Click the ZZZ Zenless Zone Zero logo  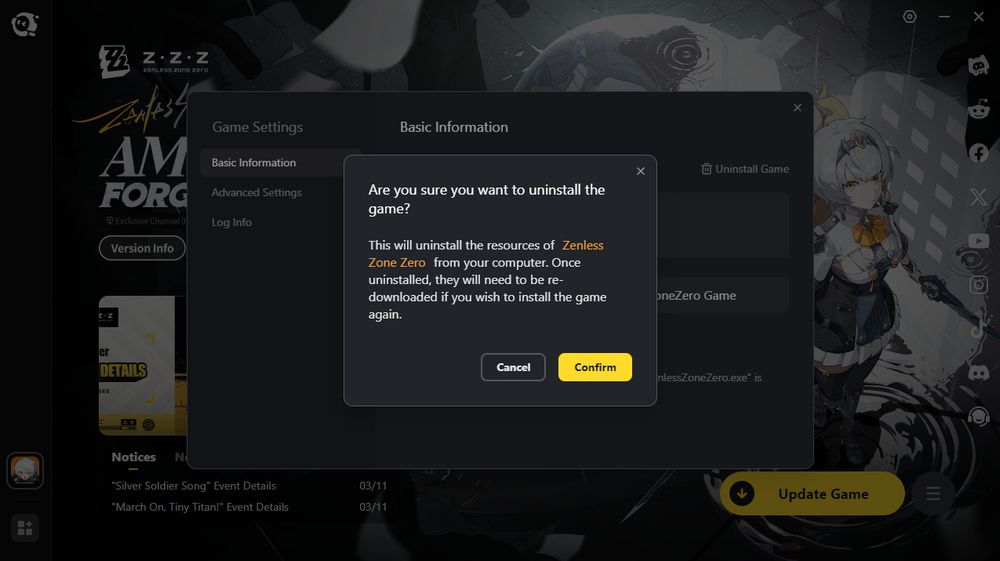tap(154, 61)
